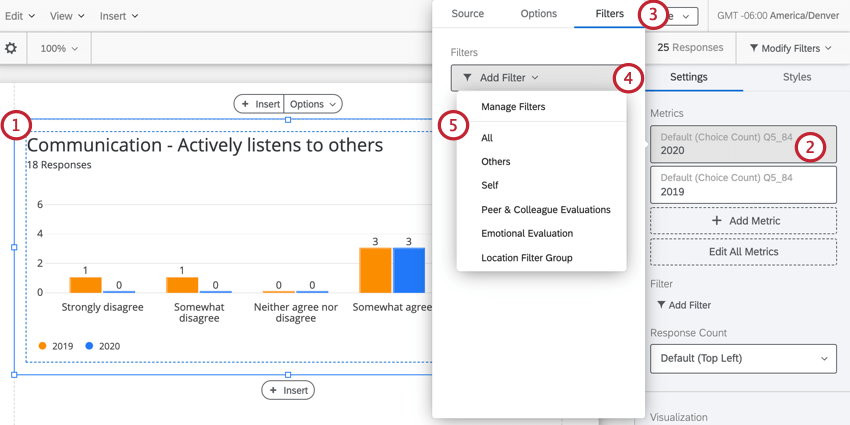Switch to the Source tab
Screen dimensions: 850x425
[x=467, y=14]
